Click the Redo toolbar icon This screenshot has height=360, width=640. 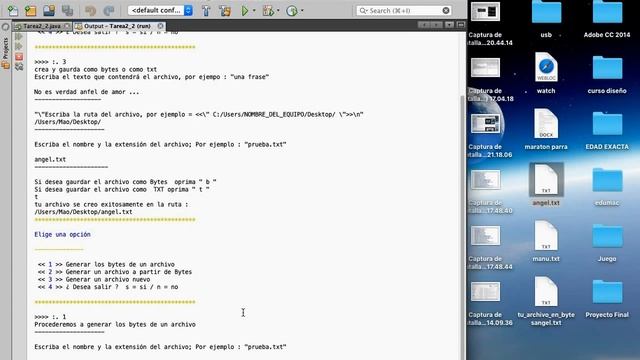109,11
